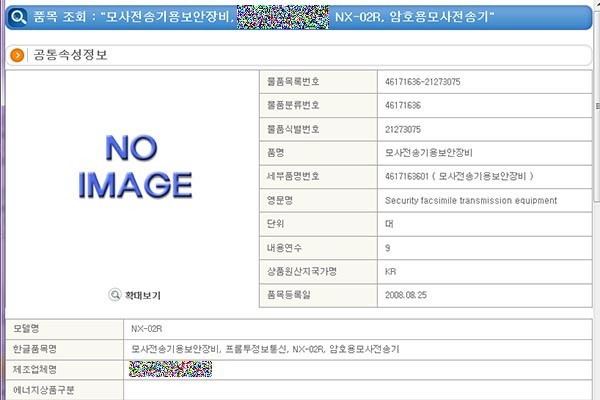The width and height of the screenshot is (600, 400).
Task: Click the magnifier icon next to 확대보기
Action: pos(114,295)
